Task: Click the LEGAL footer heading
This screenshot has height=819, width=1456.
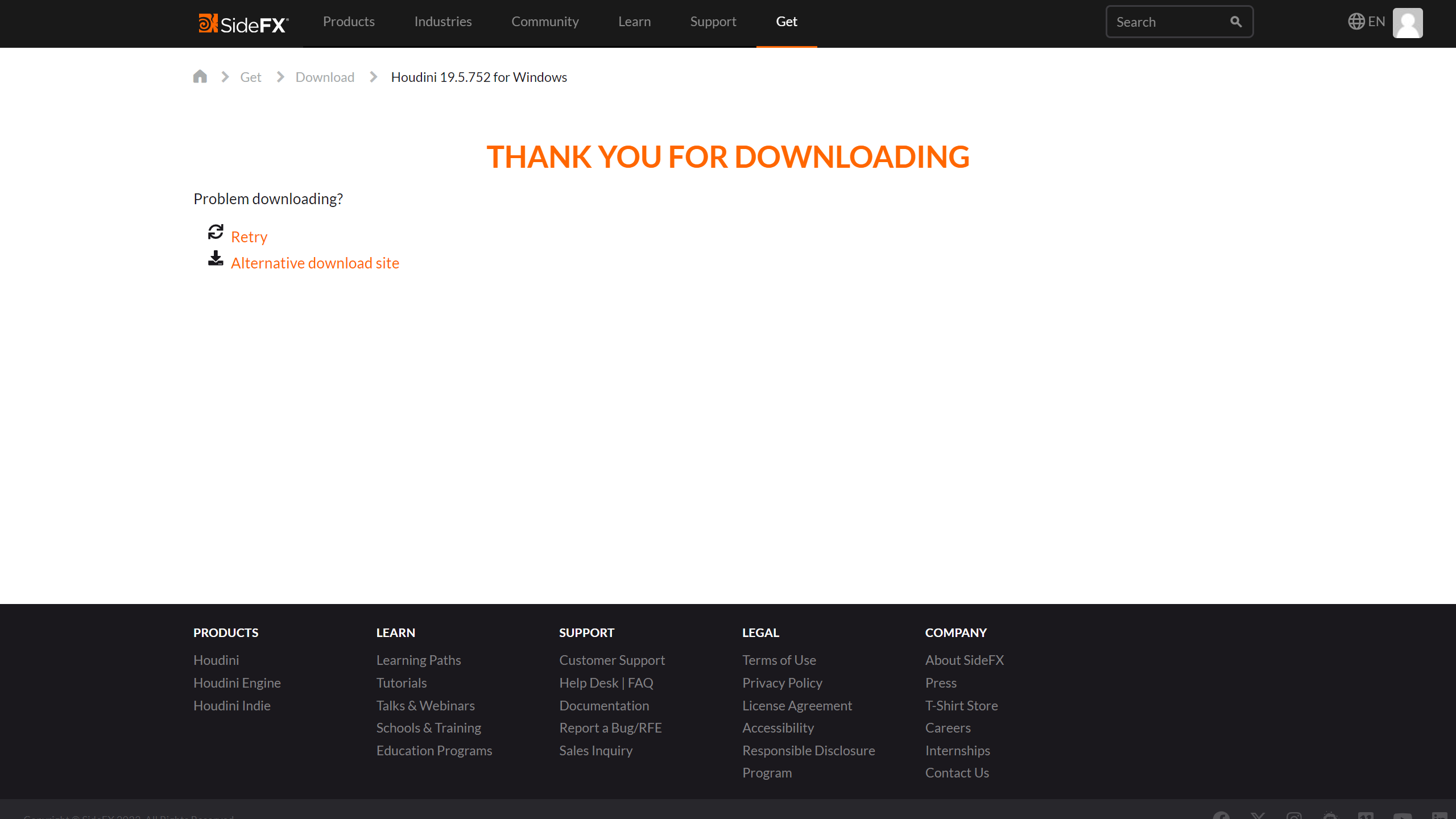Action: [x=761, y=632]
